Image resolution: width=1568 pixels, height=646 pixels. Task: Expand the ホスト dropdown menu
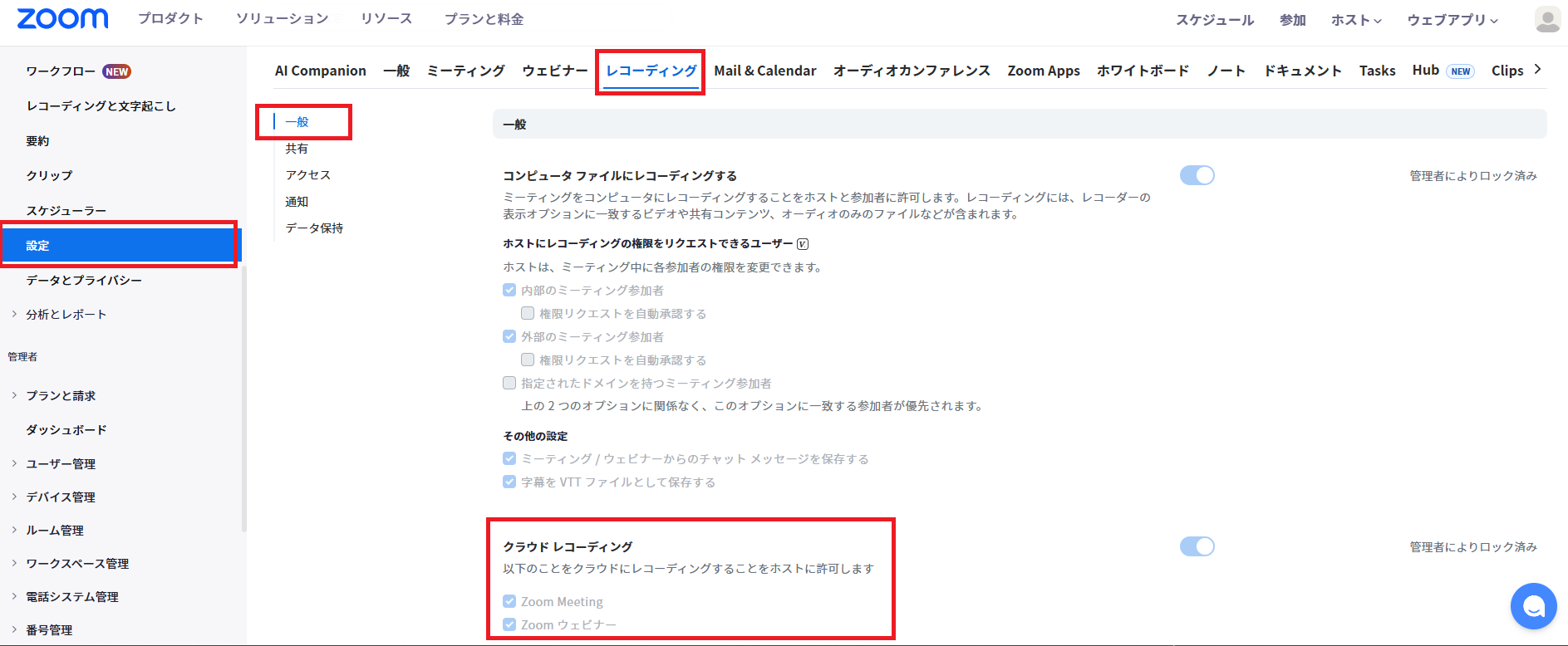[1356, 20]
